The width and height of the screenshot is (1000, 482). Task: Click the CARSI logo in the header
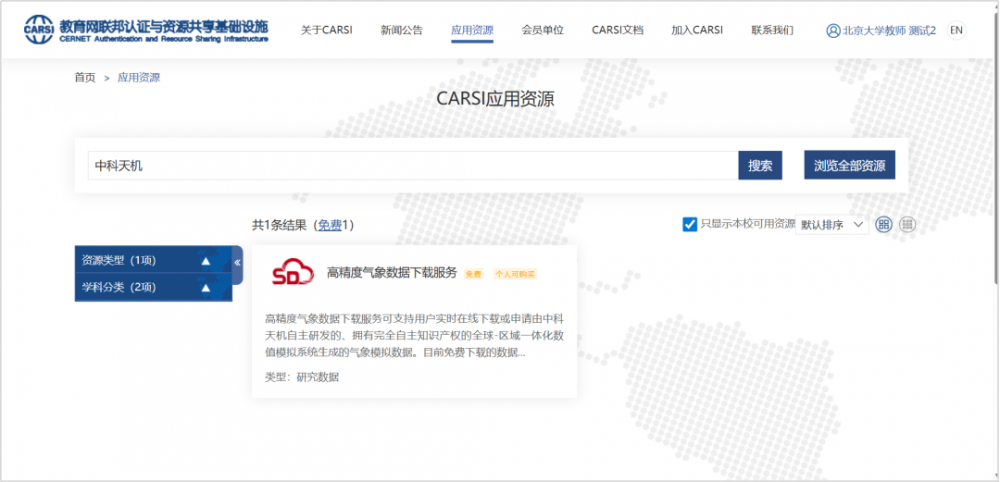(146, 30)
